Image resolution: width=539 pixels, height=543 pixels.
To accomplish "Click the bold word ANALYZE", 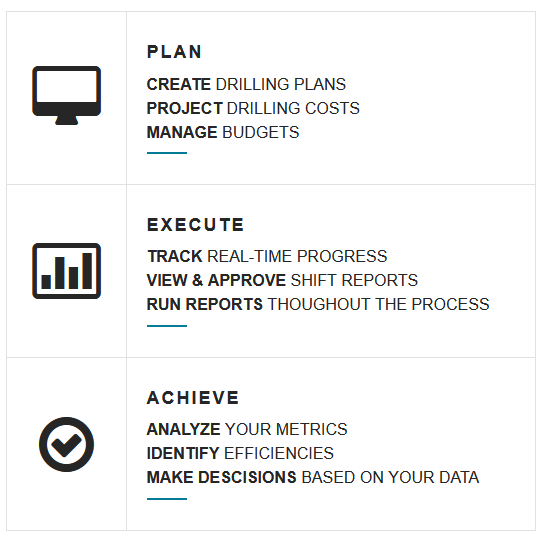I will (x=184, y=429).
